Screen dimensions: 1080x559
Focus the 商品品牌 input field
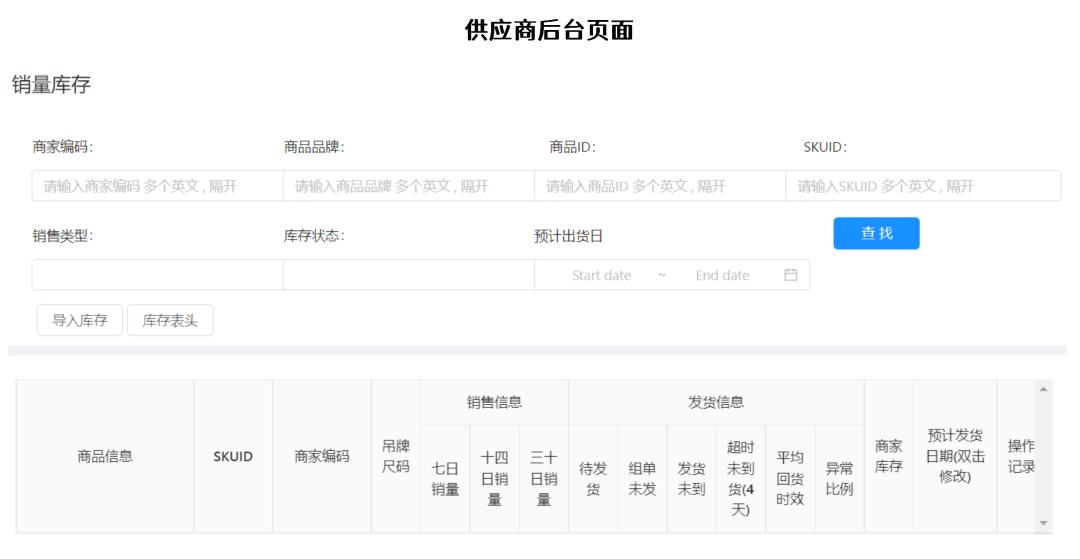[408, 186]
